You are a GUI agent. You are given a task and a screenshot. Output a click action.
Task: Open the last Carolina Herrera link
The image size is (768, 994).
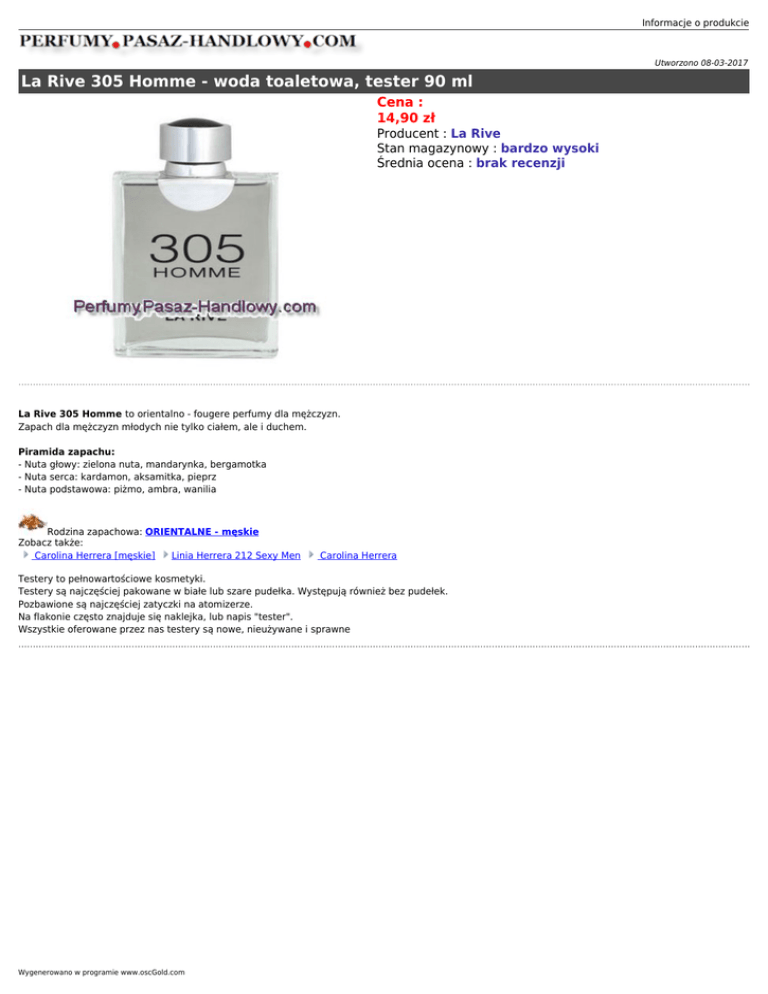click(x=357, y=555)
